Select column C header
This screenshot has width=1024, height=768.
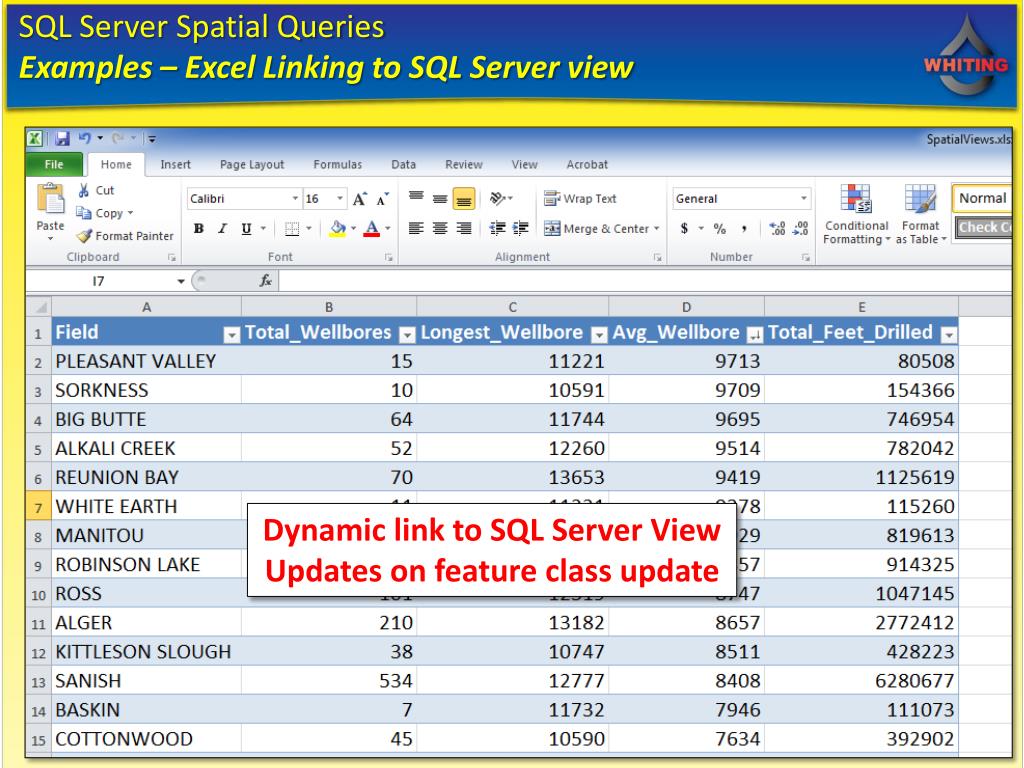[513, 306]
